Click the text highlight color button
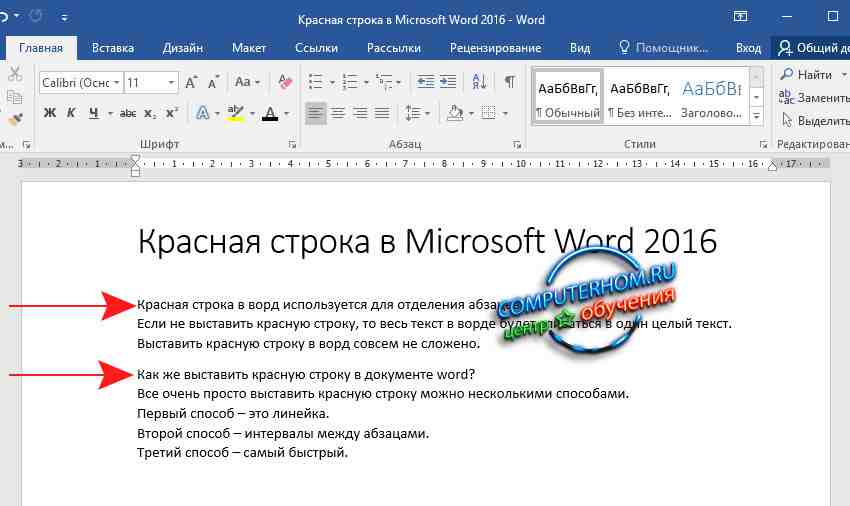 coord(235,113)
